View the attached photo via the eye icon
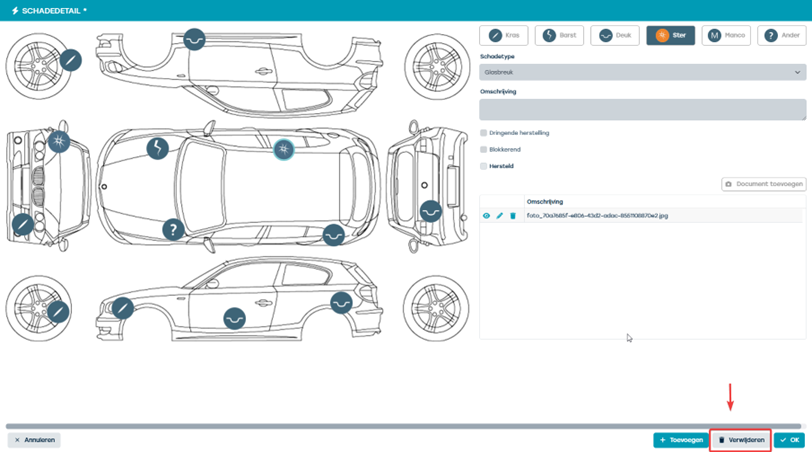Viewport: 812px width, 452px height. (x=486, y=216)
